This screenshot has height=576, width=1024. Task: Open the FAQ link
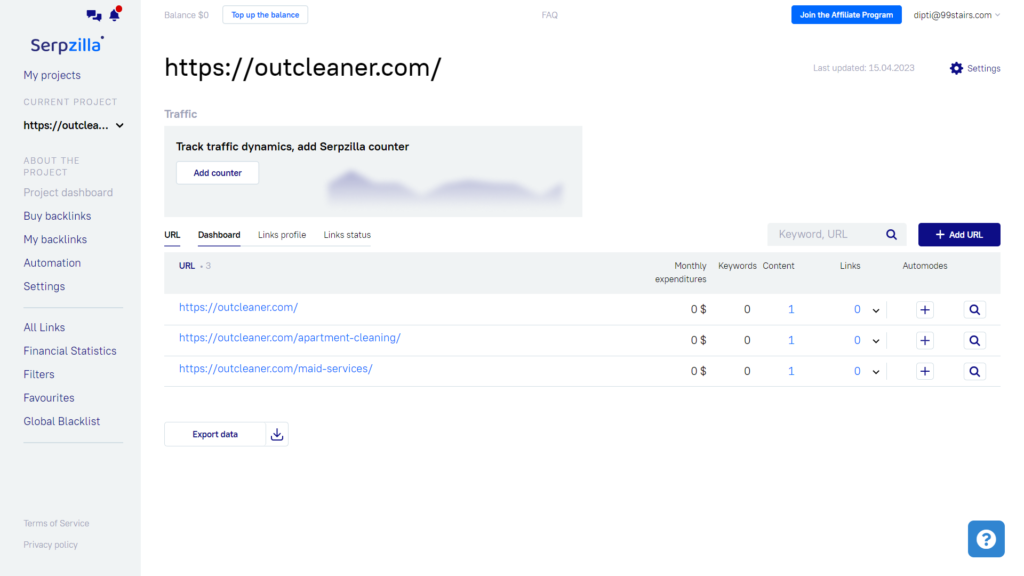(x=550, y=15)
